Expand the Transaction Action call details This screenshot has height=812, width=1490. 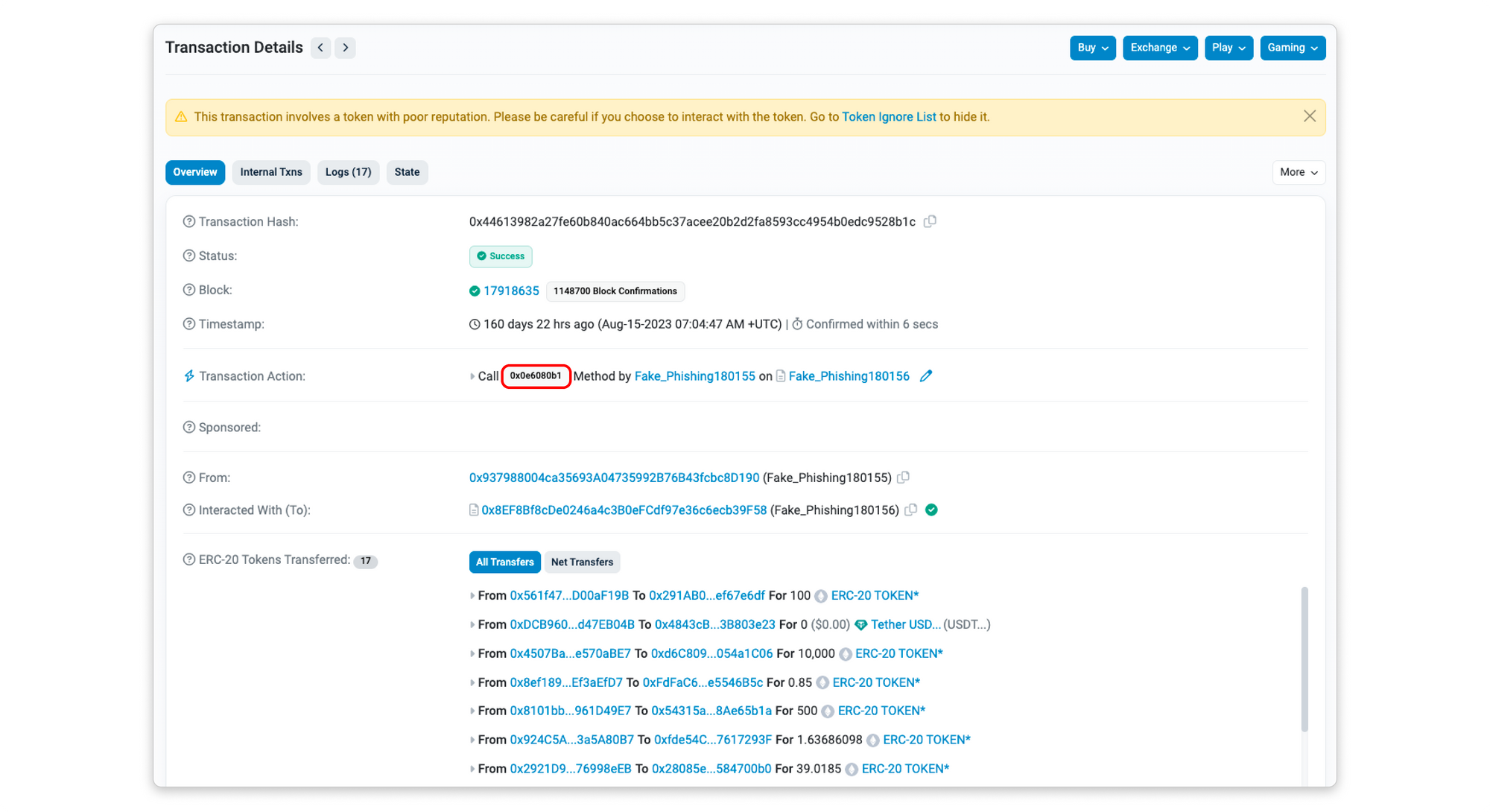(x=472, y=376)
